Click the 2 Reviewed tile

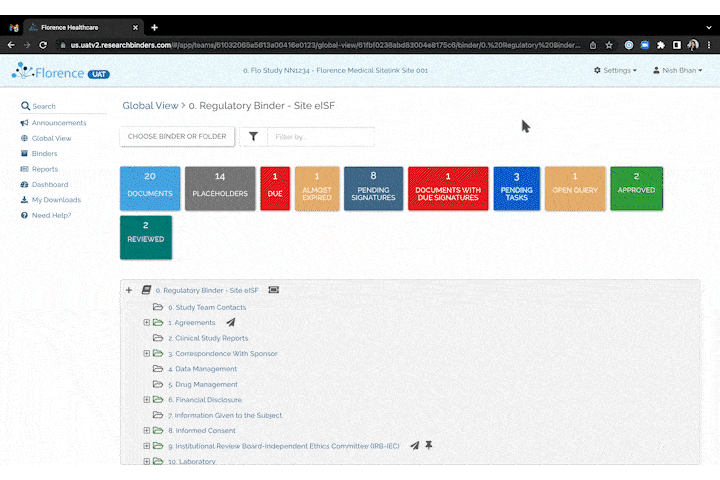pyautogui.click(x=146, y=237)
